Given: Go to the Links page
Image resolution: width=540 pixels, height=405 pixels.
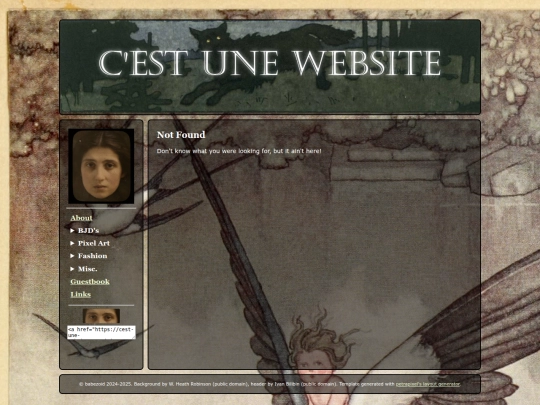Looking at the screenshot, I should pos(81,294).
